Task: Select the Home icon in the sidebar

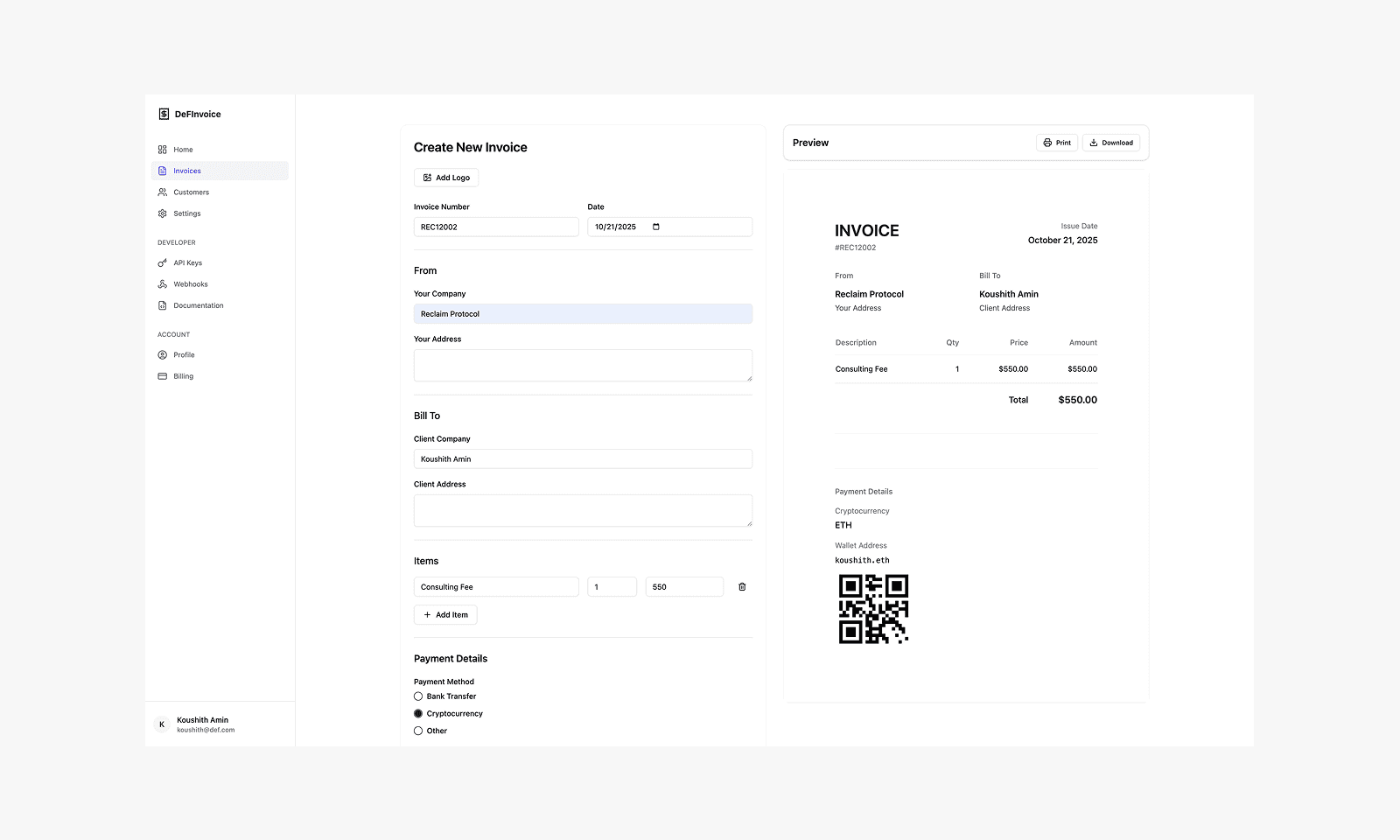Action: click(x=162, y=149)
